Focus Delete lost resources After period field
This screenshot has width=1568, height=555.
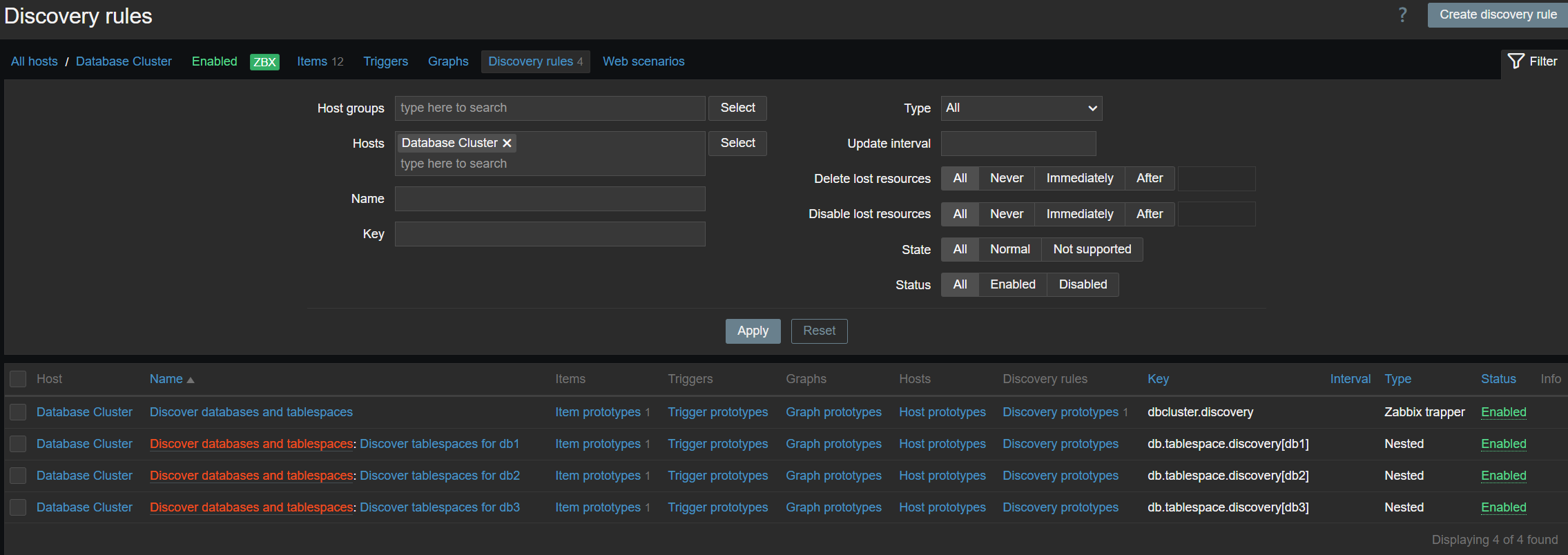pyautogui.click(x=1217, y=179)
